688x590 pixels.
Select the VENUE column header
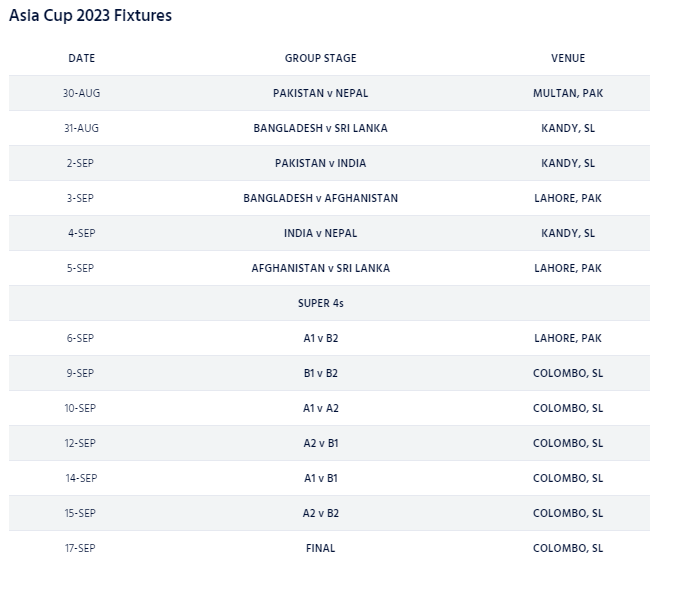(x=567, y=58)
